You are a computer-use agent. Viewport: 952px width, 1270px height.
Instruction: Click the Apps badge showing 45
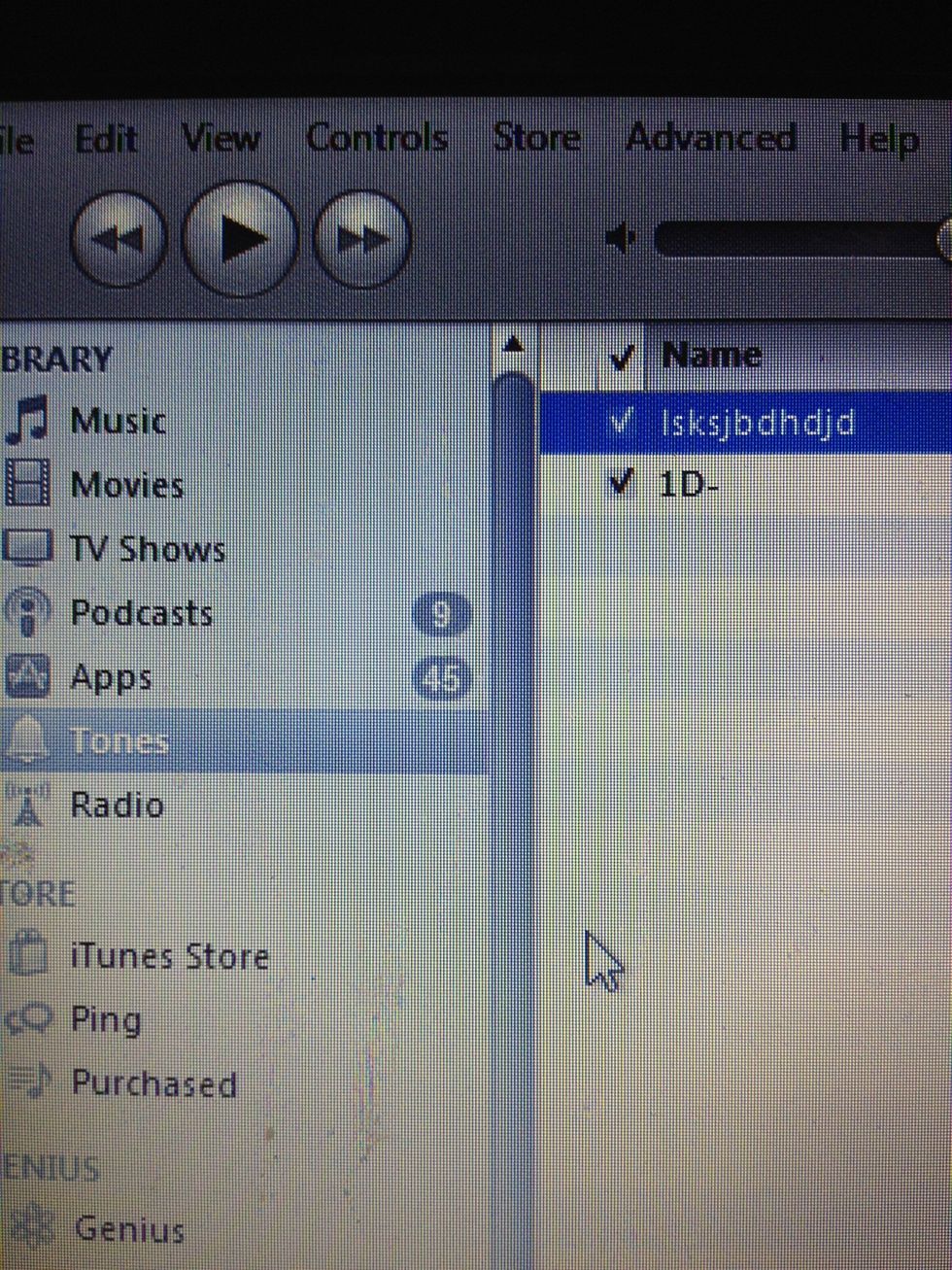pos(442,679)
